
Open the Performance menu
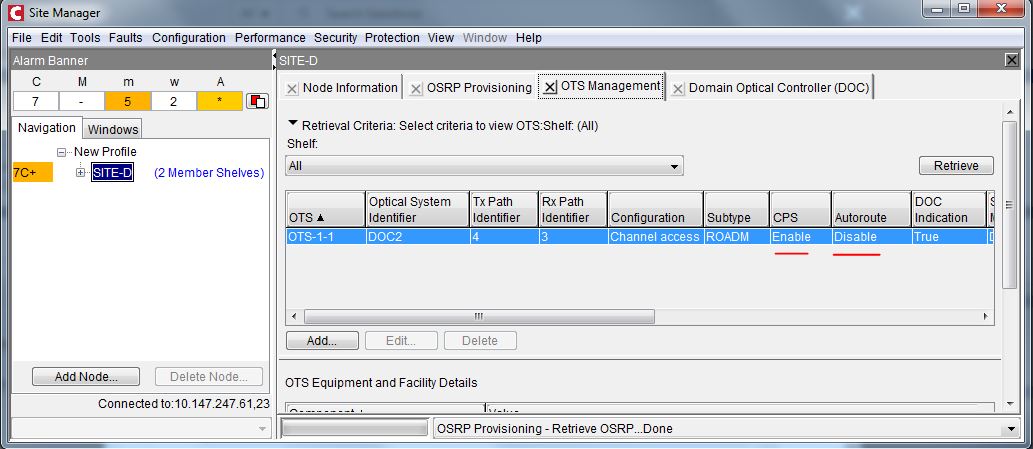[270, 38]
